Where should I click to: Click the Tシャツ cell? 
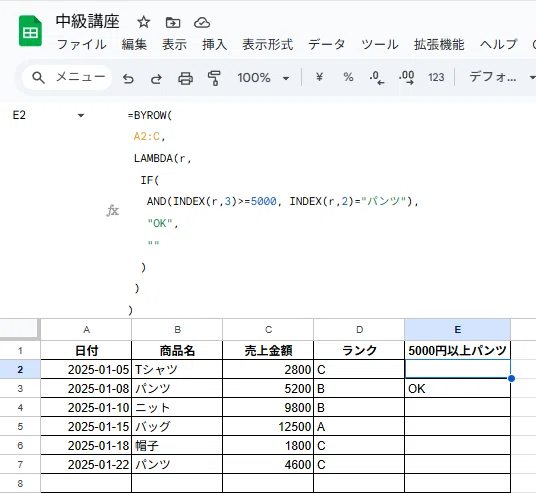click(x=177, y=370)
